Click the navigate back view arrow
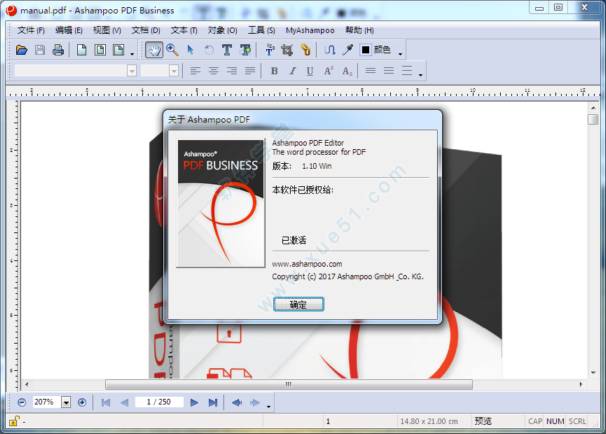Screen dimensions: 606x434 [237, 402]
